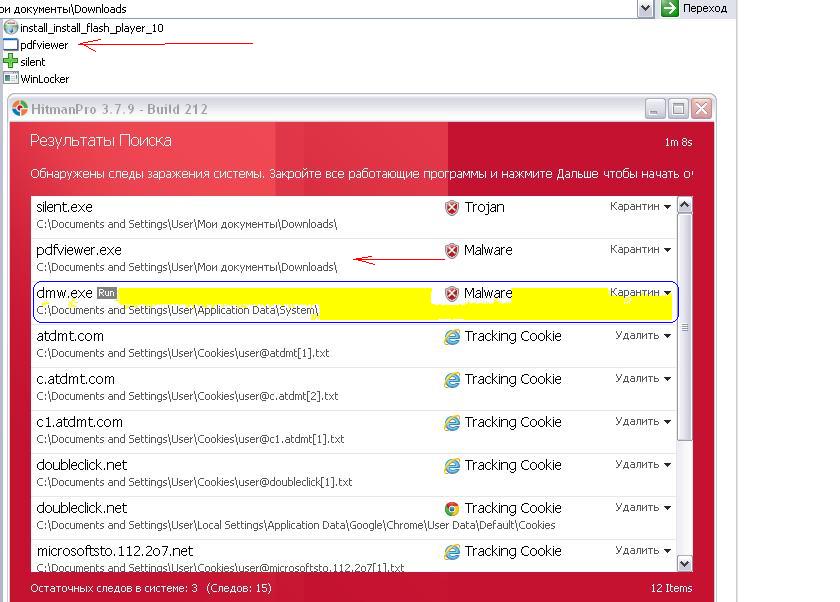
Task: Click the green Переход arrow icon
Action: [x=670, y=9]
